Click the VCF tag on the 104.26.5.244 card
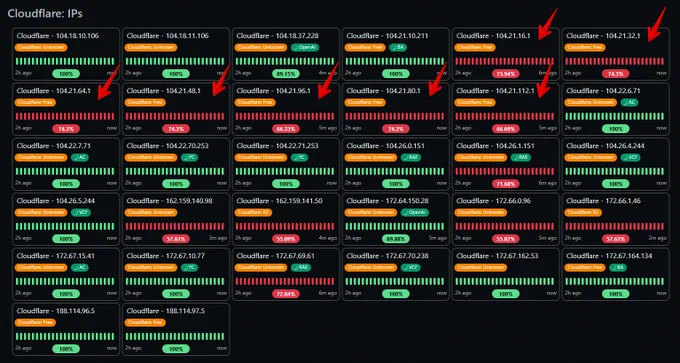The image size is (680, 363). [81, 213]
